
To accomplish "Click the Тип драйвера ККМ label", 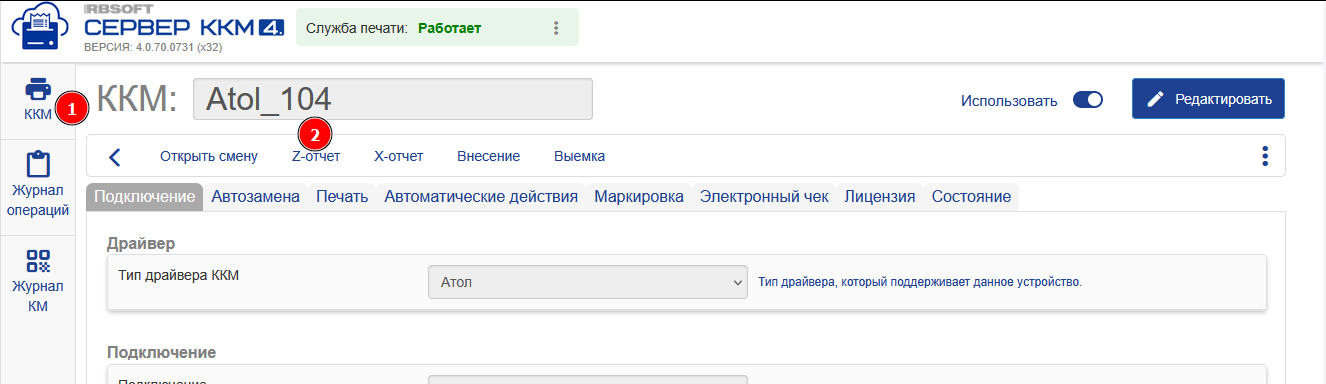I will (x=179, y=275).
